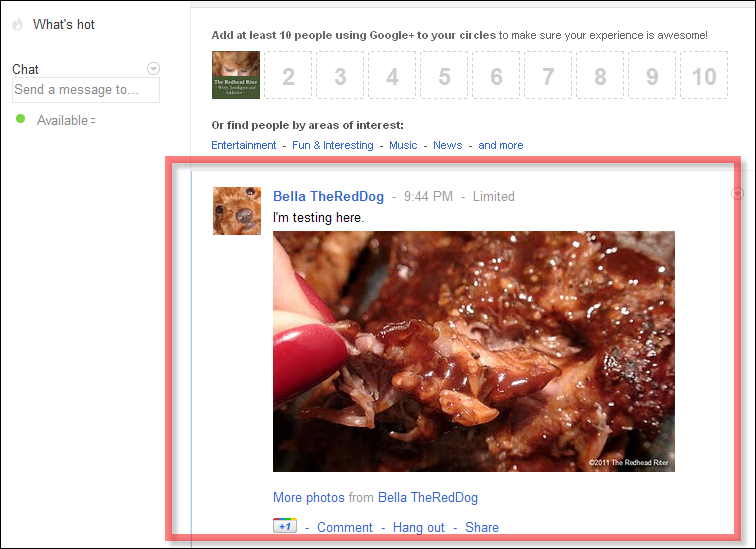This screenshot has width=756, height=549.
Task: Click the Hang out link
Action: [418, 527]
